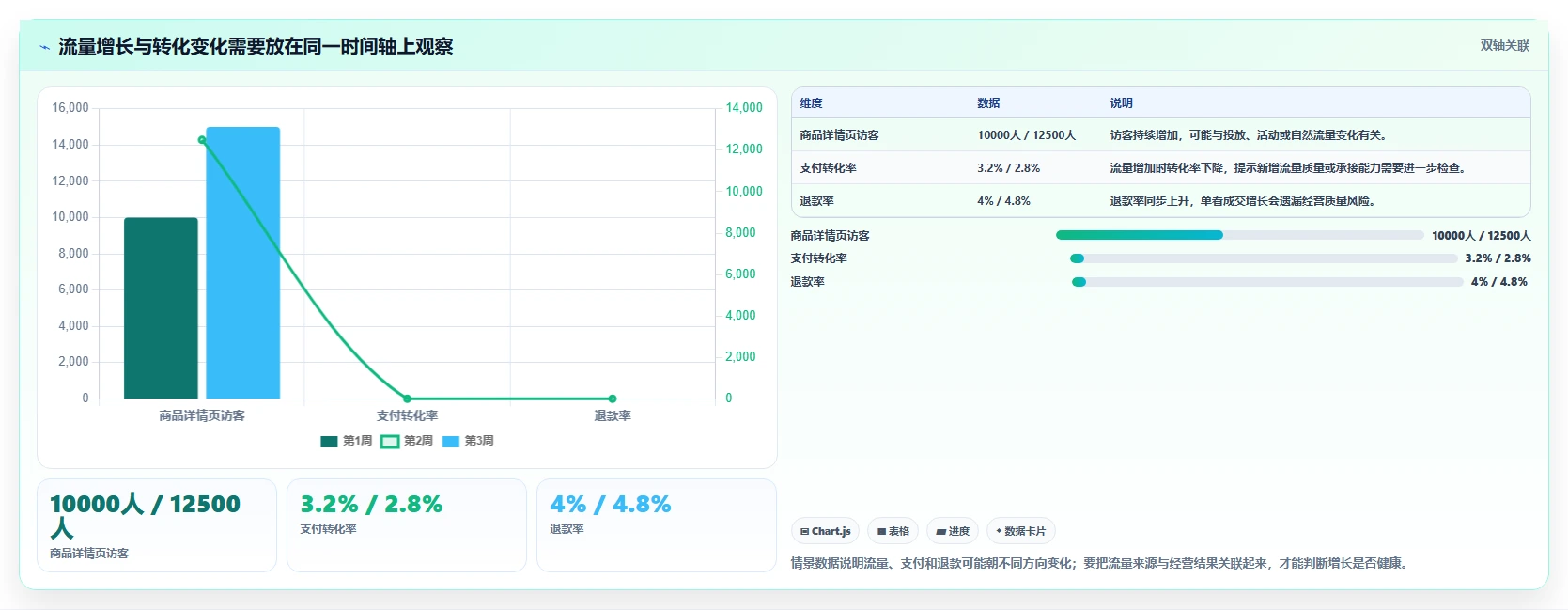Click the 支付转化率 progress bar
1568x610 pixels.
(1264, 258)
